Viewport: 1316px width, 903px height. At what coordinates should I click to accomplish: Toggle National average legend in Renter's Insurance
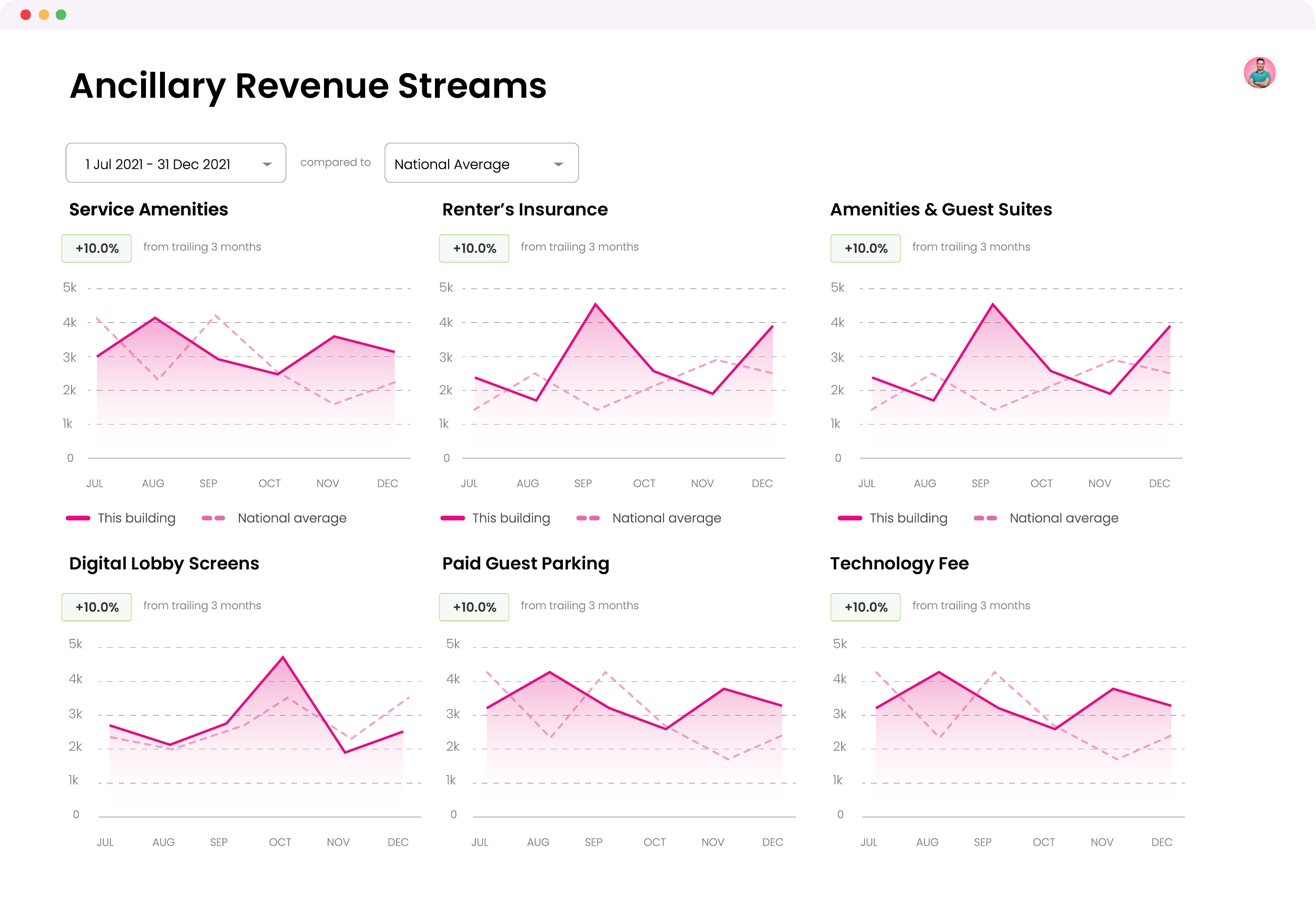(x=666, y=518)
